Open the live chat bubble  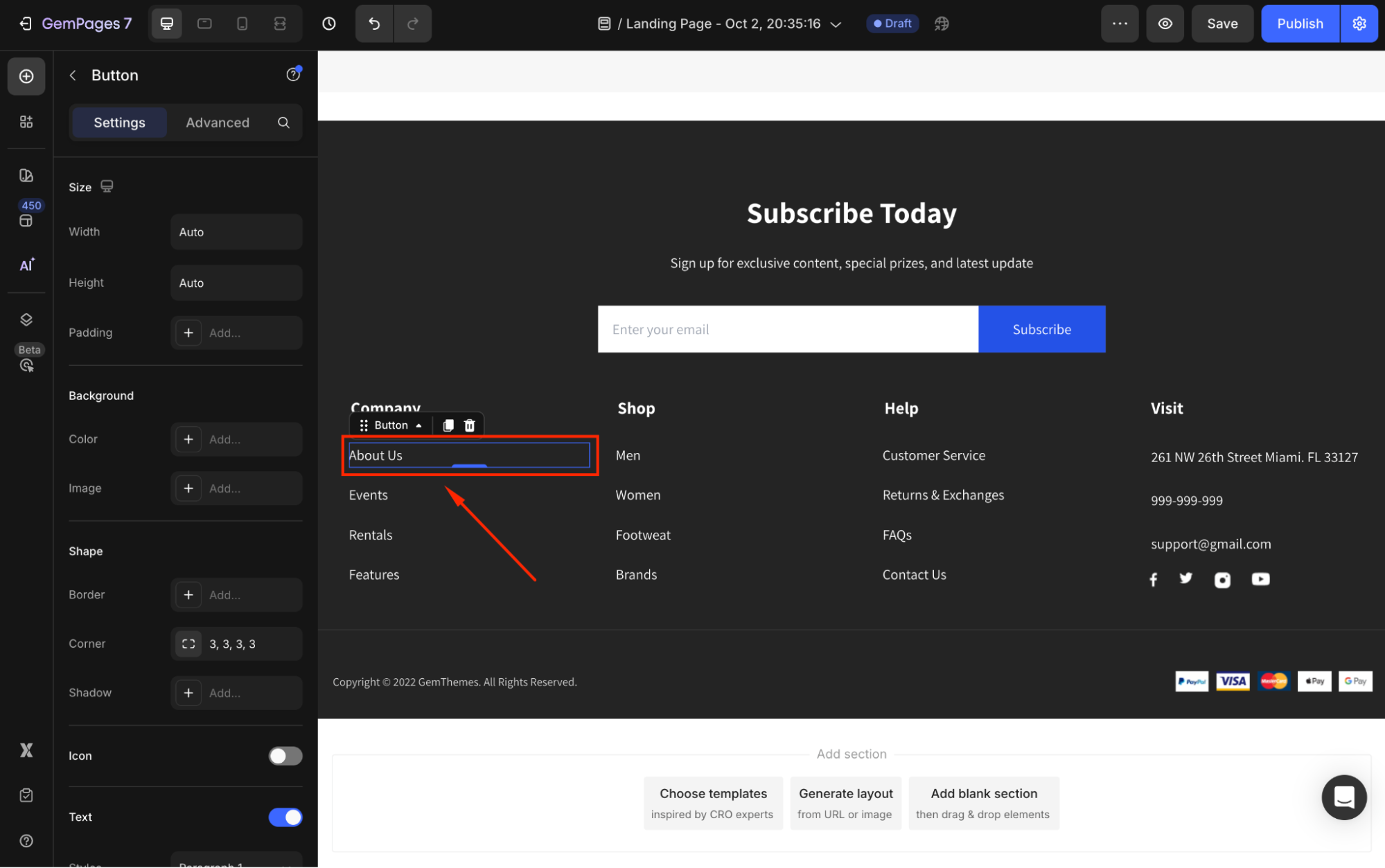tap(1343, 797)
